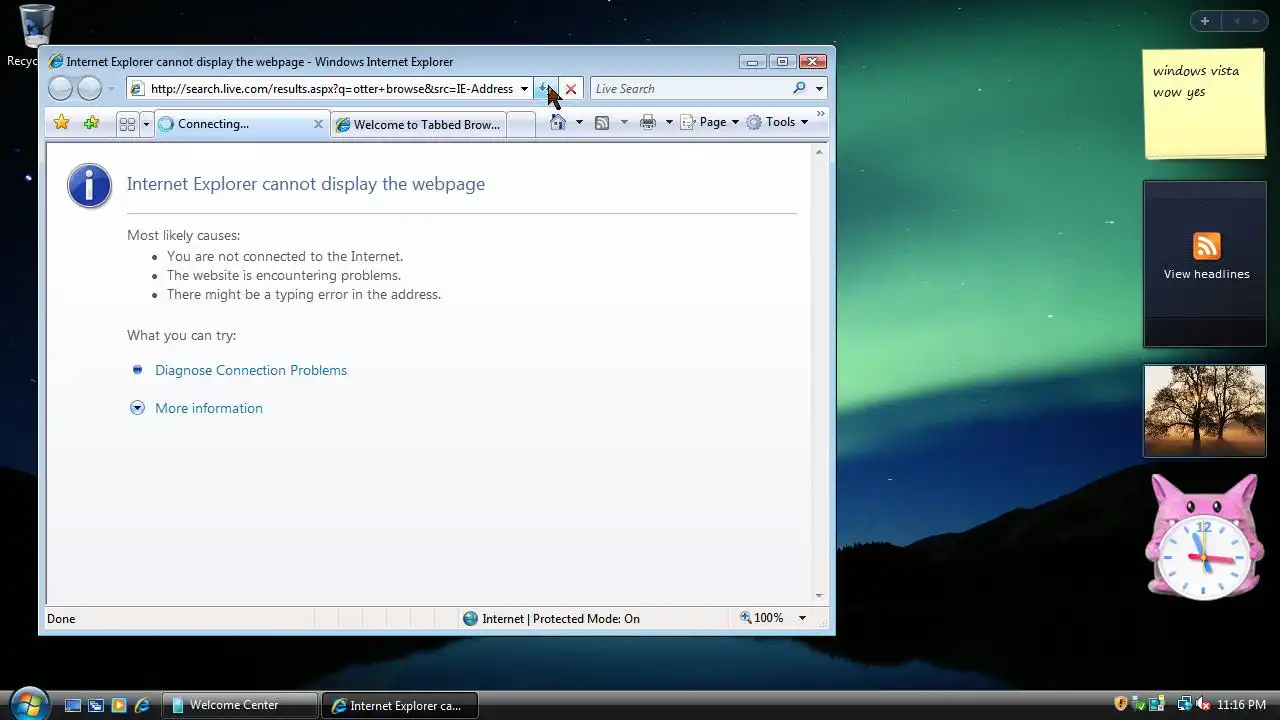Click Show Desktop in Quick Launch
Screen dimensions: 1280x720
pyautogui.click(x=73, y=705)
